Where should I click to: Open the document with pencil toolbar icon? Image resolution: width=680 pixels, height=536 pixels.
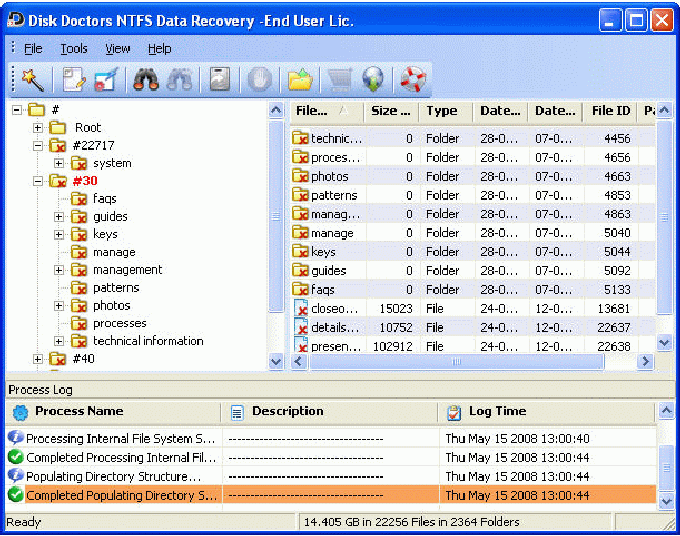(74, 79)
